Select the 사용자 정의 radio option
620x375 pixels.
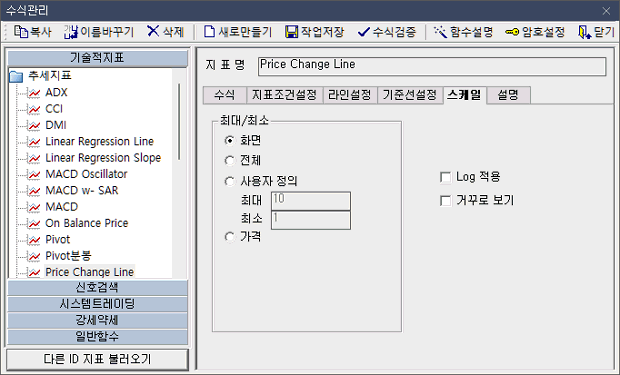tap(229, 181)
